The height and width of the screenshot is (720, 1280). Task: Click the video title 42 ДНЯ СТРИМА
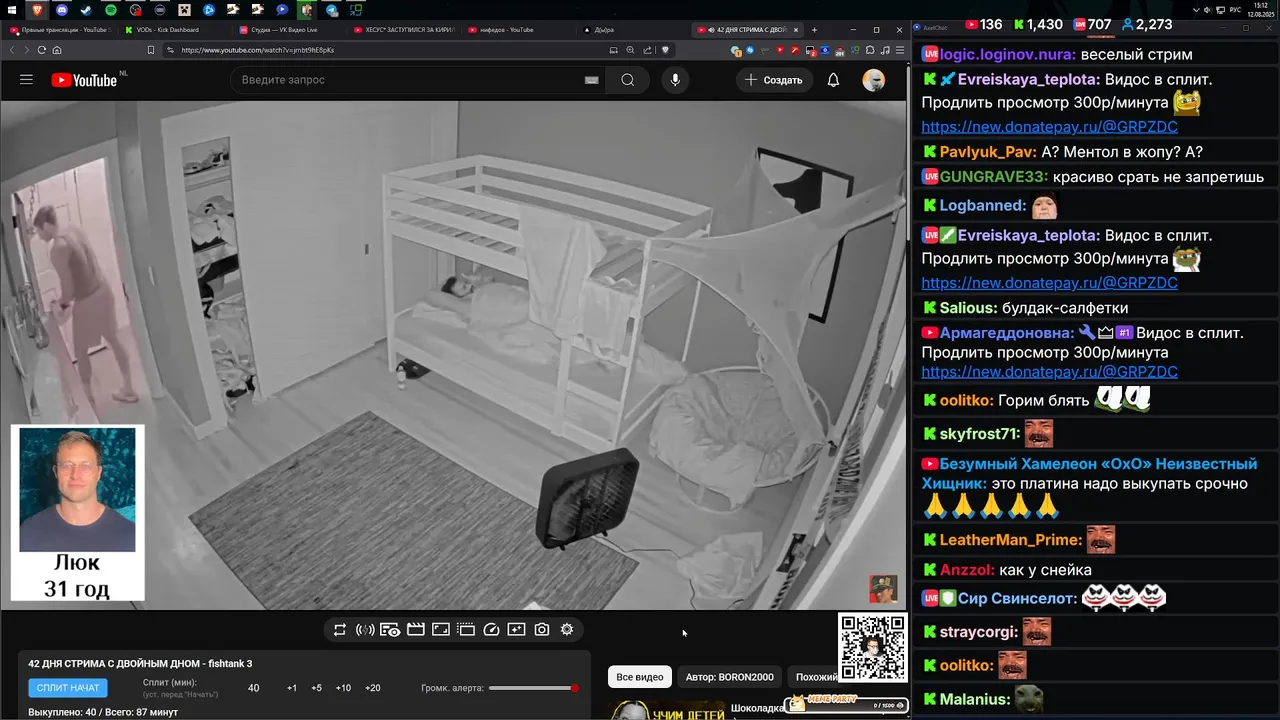coord(140,664)
